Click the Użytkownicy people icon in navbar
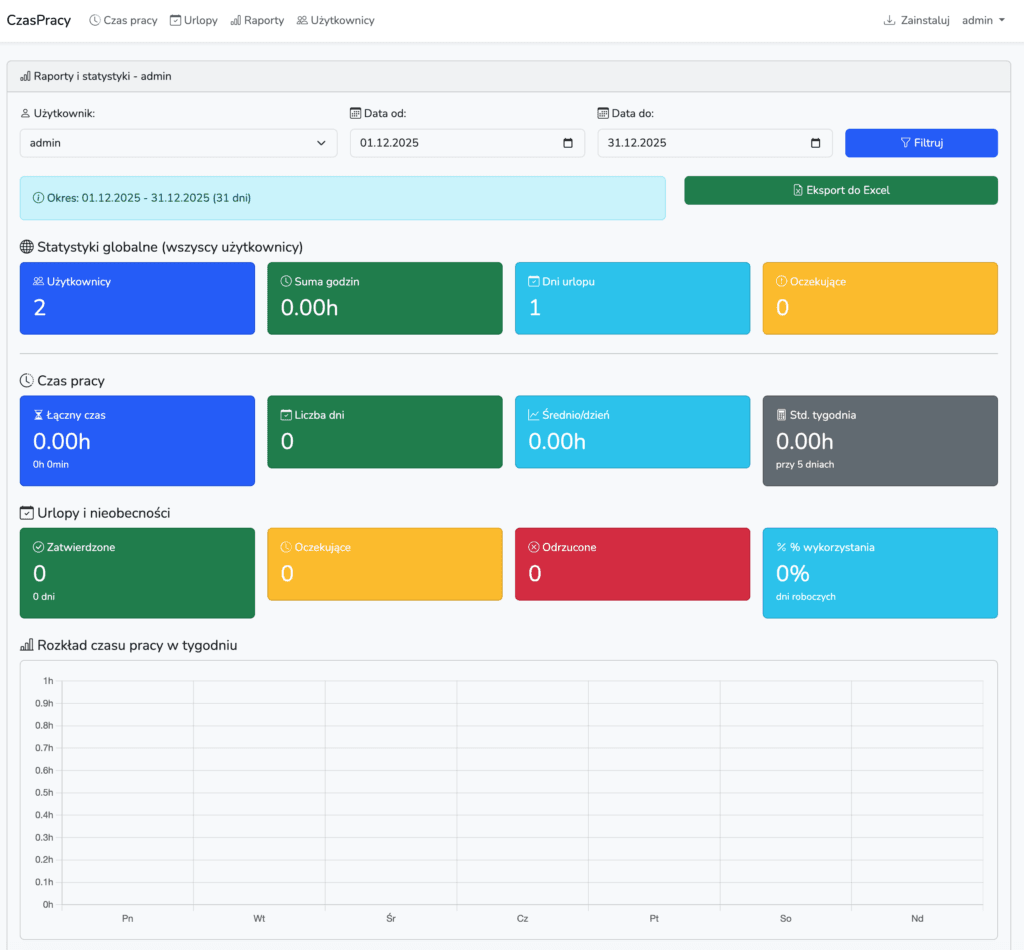The width and height of the screenshot is (1024, 950). click(302, 20)
